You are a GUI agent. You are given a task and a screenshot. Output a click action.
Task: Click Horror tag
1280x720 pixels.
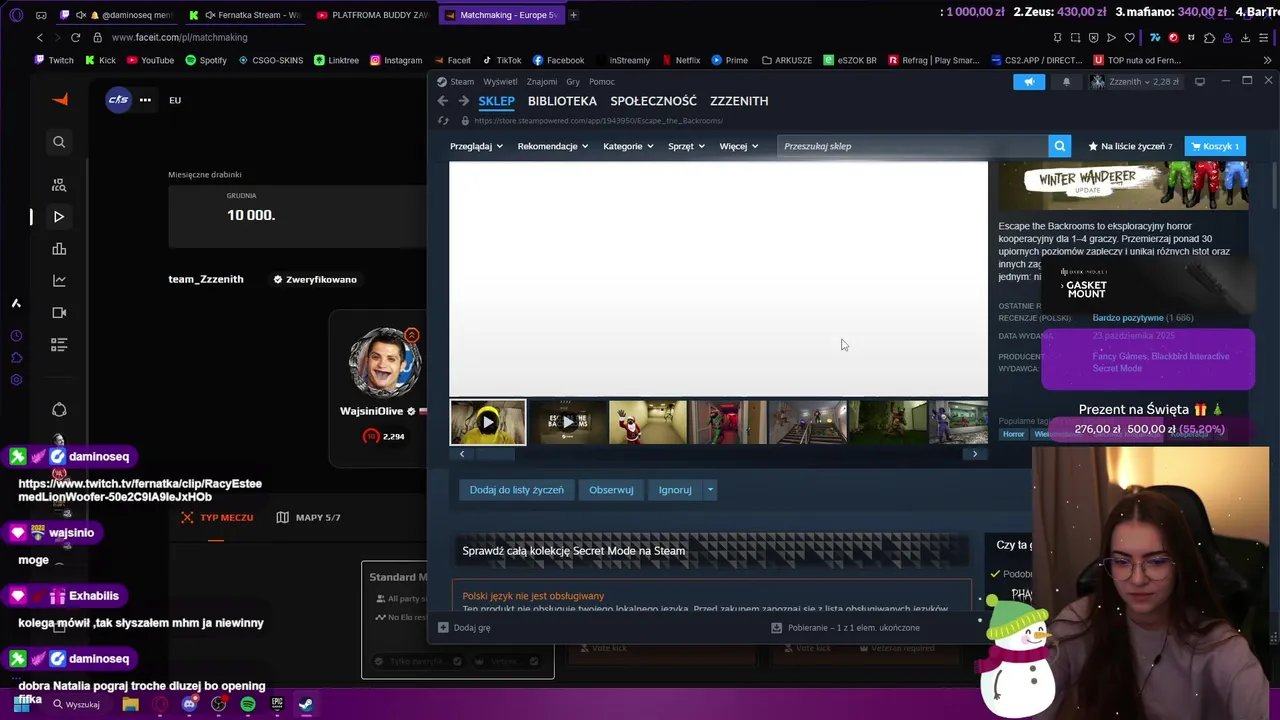click(x=1014, y=434)
